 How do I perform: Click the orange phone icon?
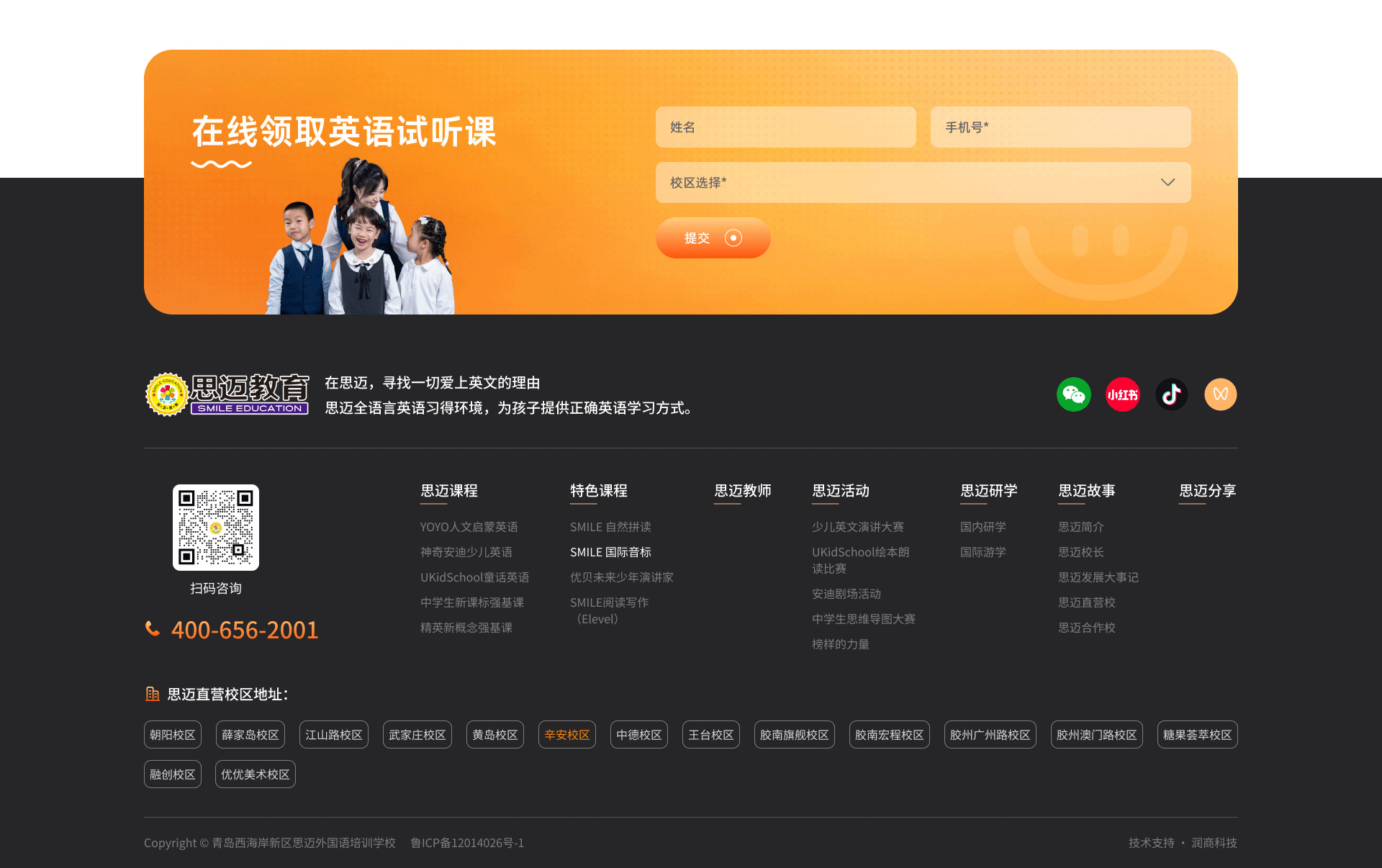click(x=153, y=629)
